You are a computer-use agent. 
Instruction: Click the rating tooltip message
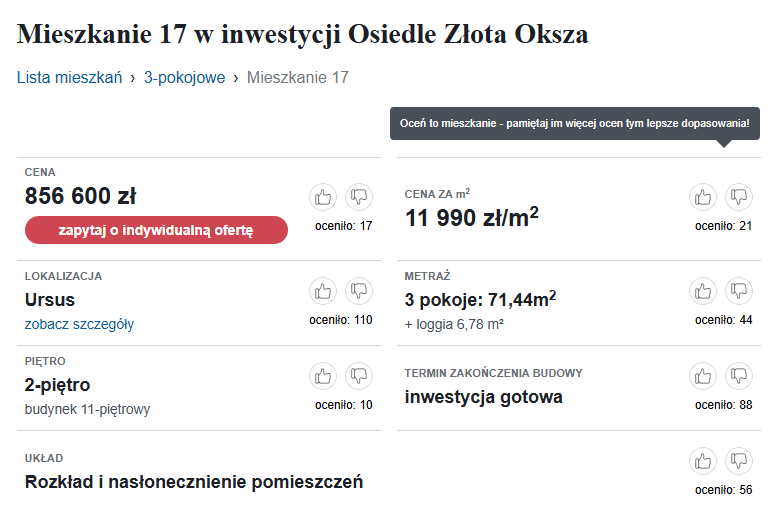click(574, 123)
